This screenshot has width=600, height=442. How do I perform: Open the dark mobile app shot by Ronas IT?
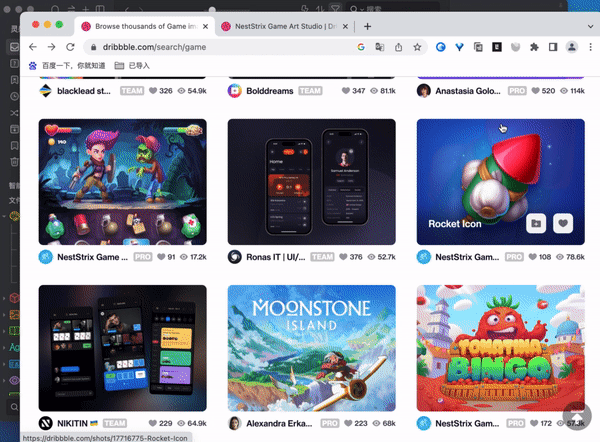(311, 182)
